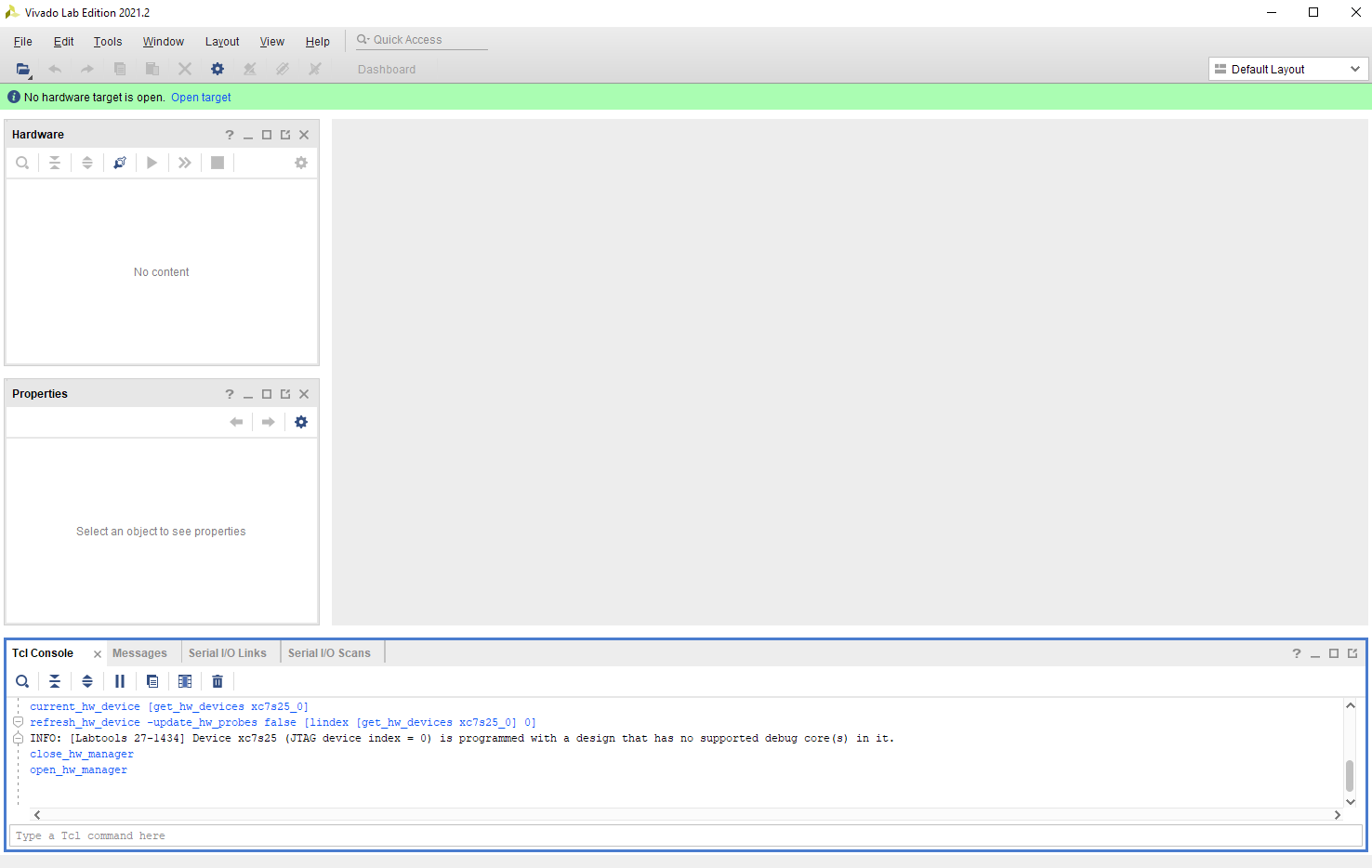Click the Tcl Console vertical scrollbar thumb
The image size is (1372, 868).
click(1350, 775)
